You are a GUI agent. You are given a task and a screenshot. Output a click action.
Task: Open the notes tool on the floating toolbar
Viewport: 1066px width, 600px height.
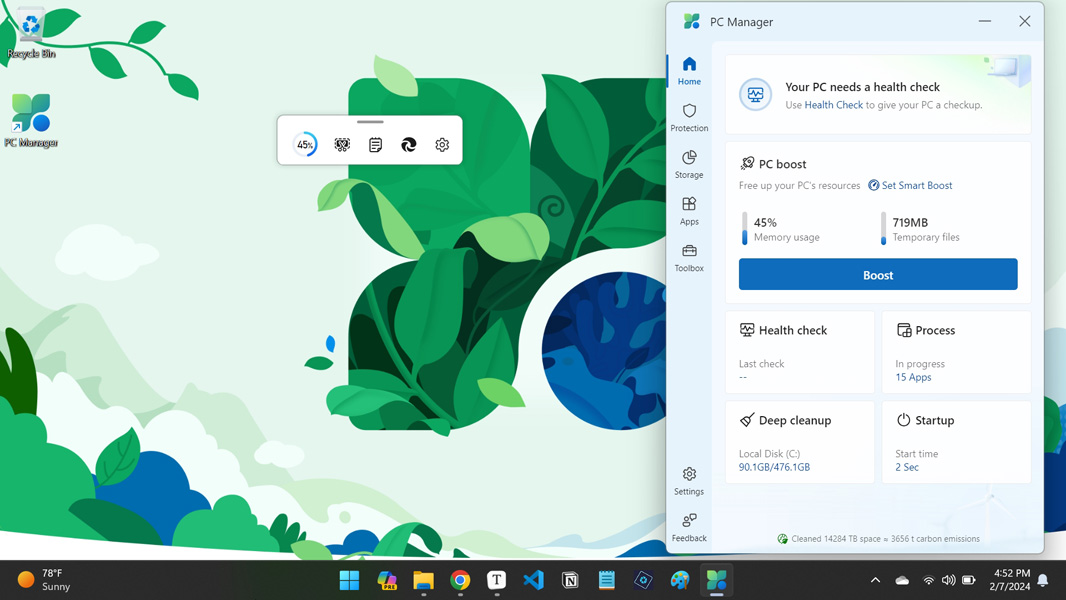[375, 144]
